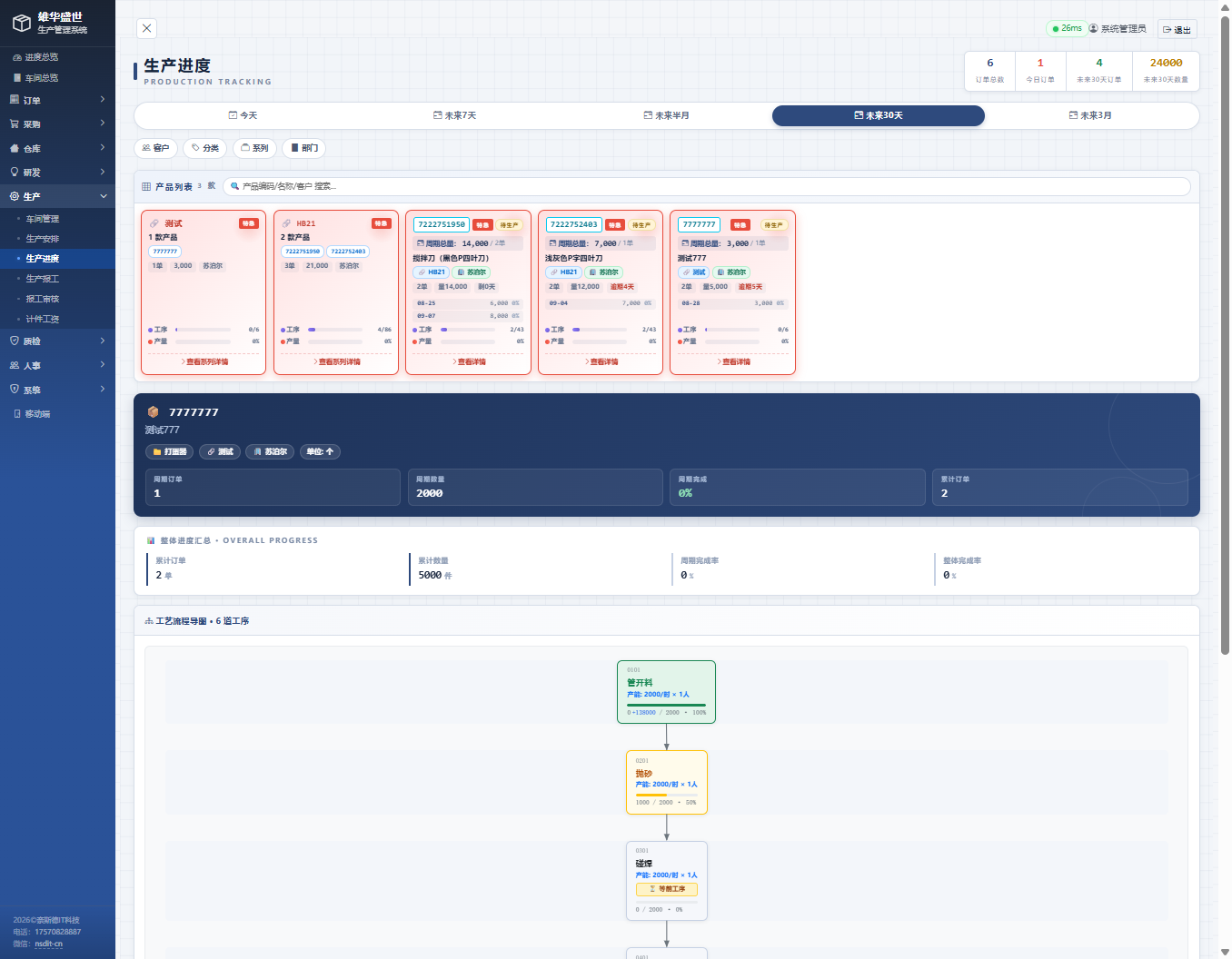Image resolution: width=1232 pixels, height=959 pixels.
Task: Click the 生产 gear icon in sidebar
Action: [x=15, y=196]
